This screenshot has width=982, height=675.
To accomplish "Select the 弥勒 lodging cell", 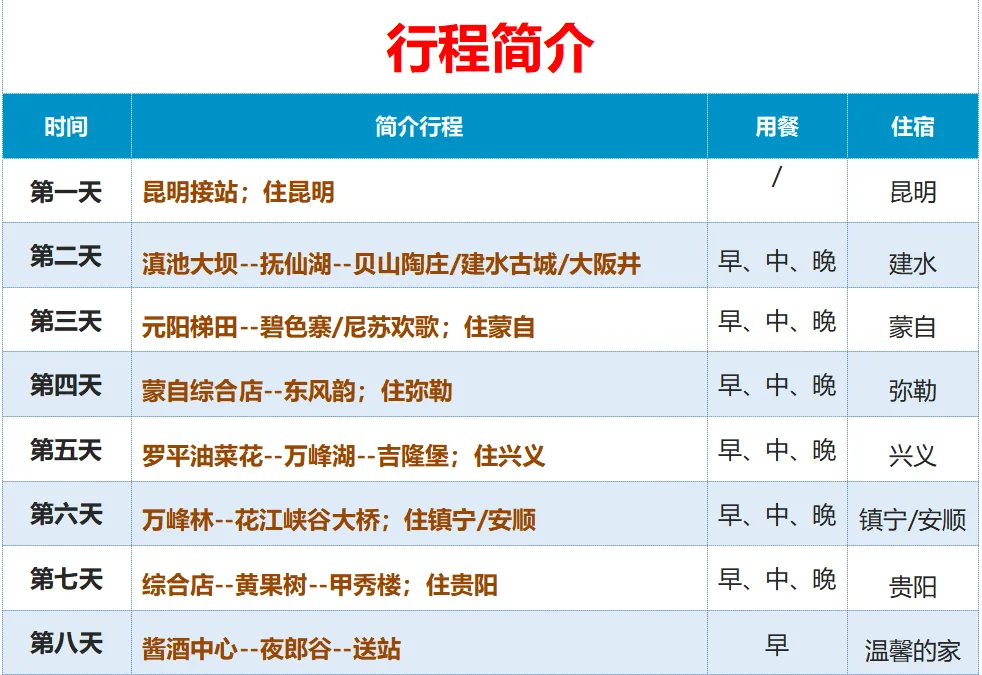I will click(x=912, y=391).
